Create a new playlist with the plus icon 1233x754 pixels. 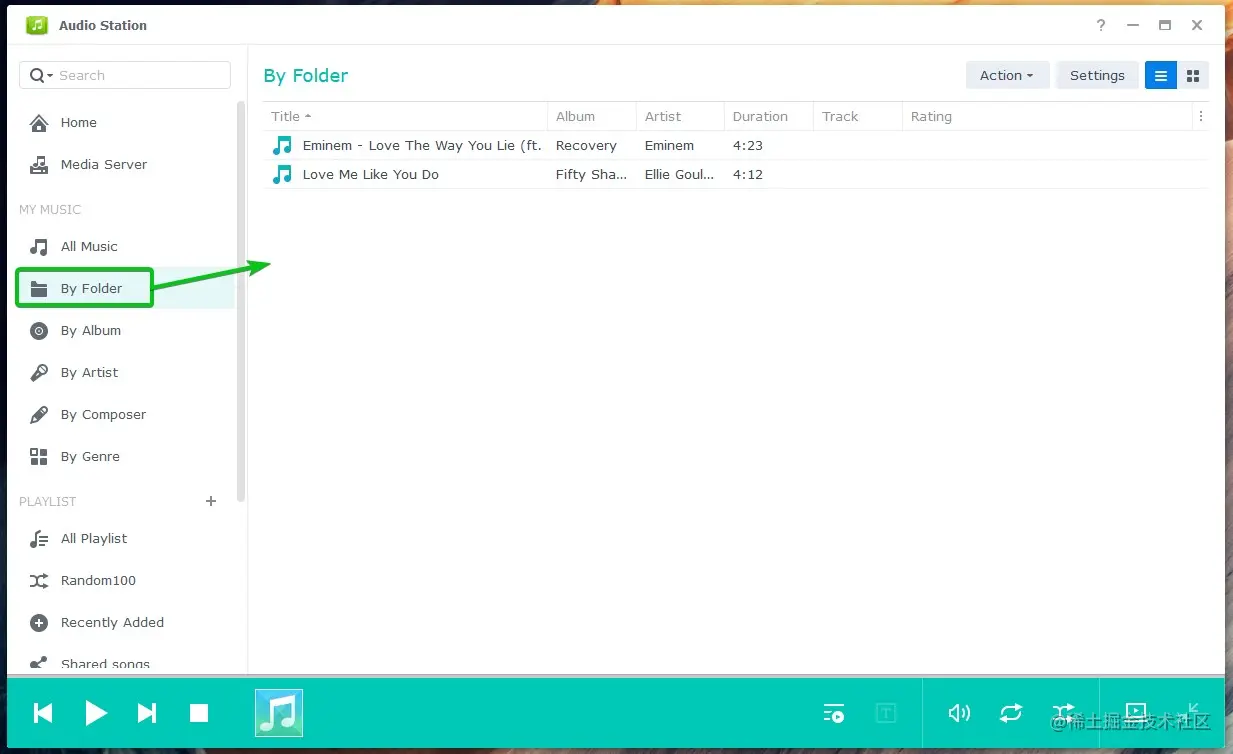(210, 501)
